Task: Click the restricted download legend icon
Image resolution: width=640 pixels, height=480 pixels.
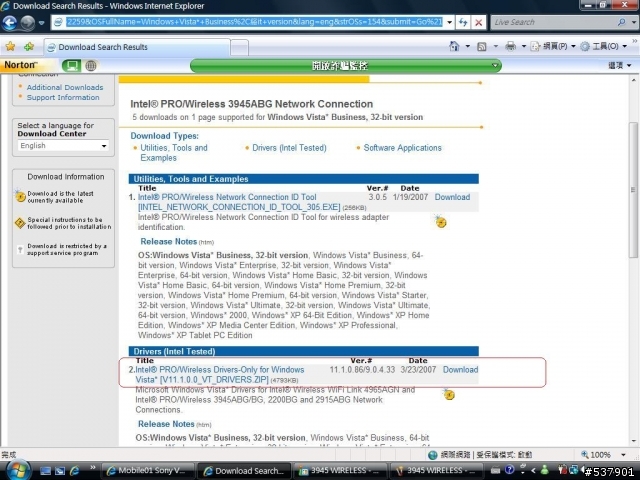Action: 20,249
